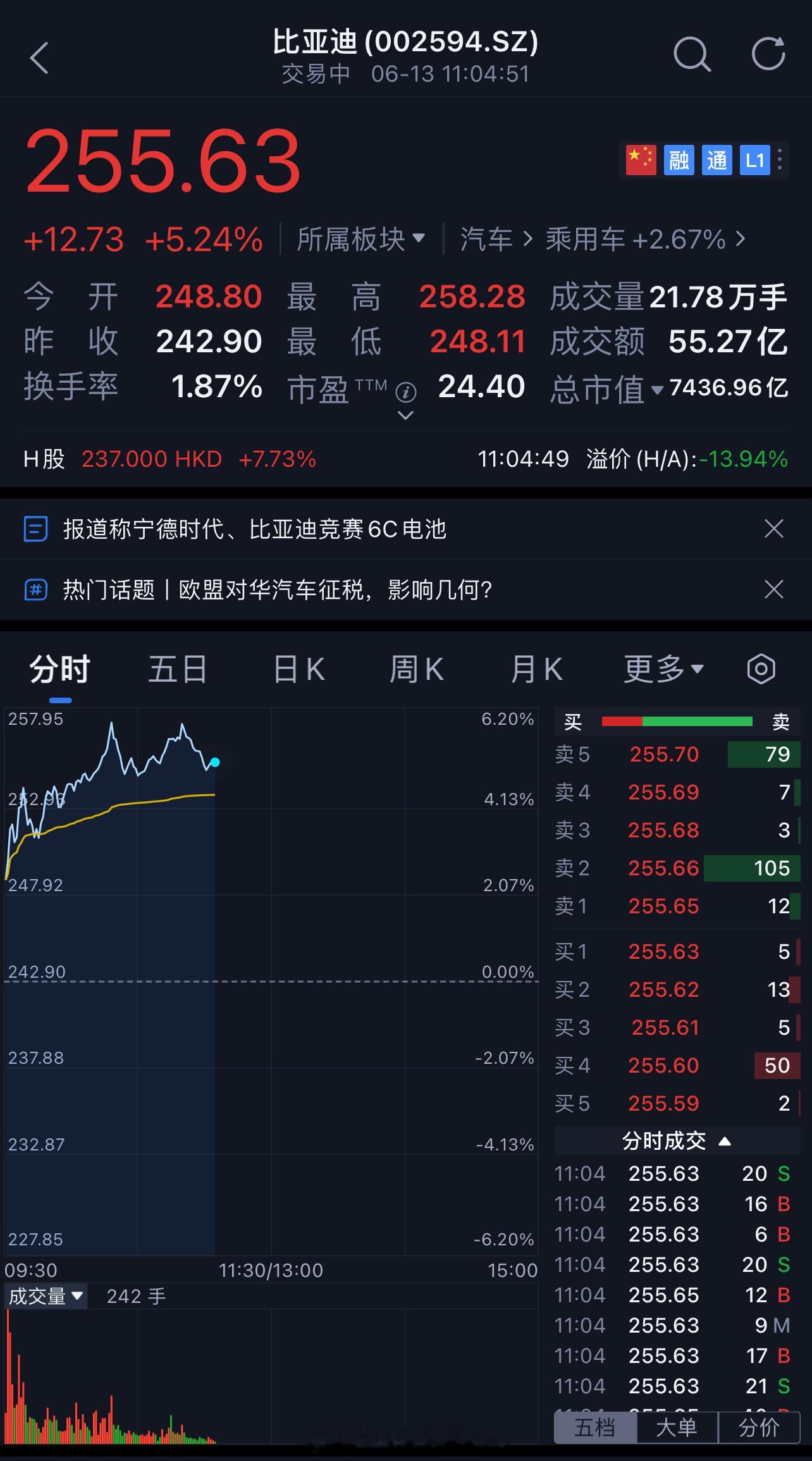Tap the 最高 258.28 value

pyautogui.click(x=472, y=297)
